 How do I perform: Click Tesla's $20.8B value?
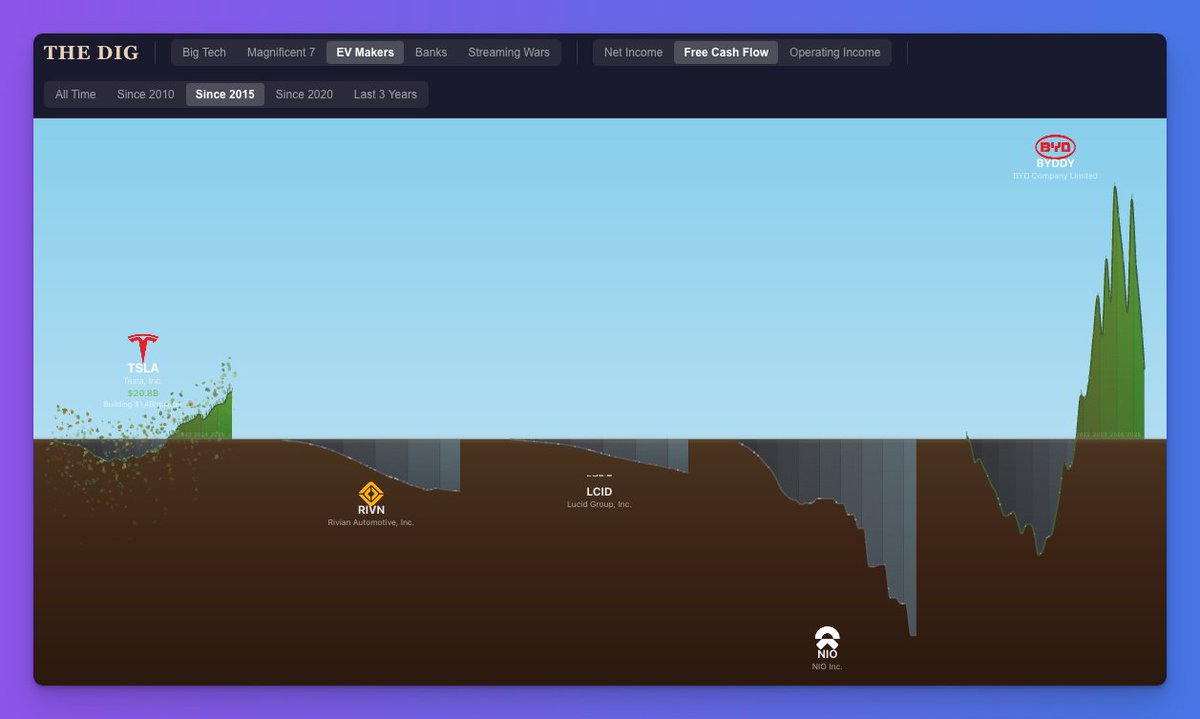point(143,393)
